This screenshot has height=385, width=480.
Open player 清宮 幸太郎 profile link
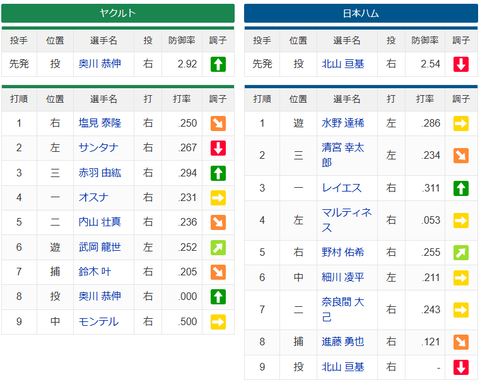coord(343,155)
